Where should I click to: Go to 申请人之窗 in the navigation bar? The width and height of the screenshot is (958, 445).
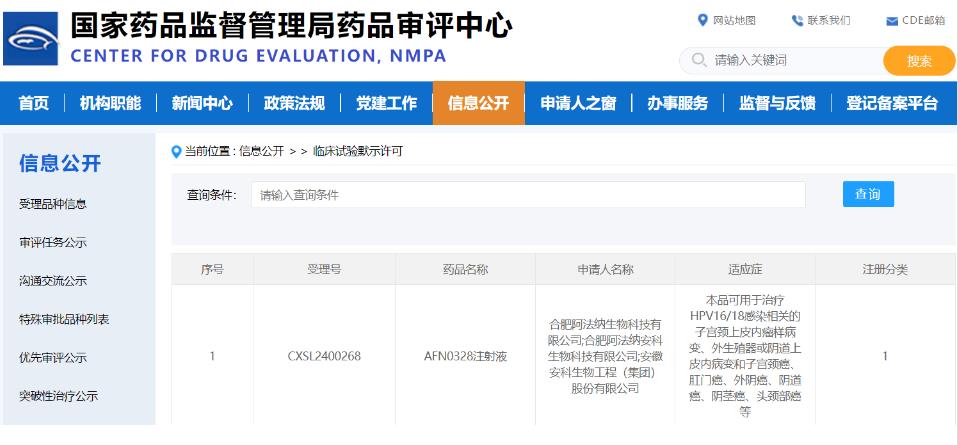pos(578,103)
